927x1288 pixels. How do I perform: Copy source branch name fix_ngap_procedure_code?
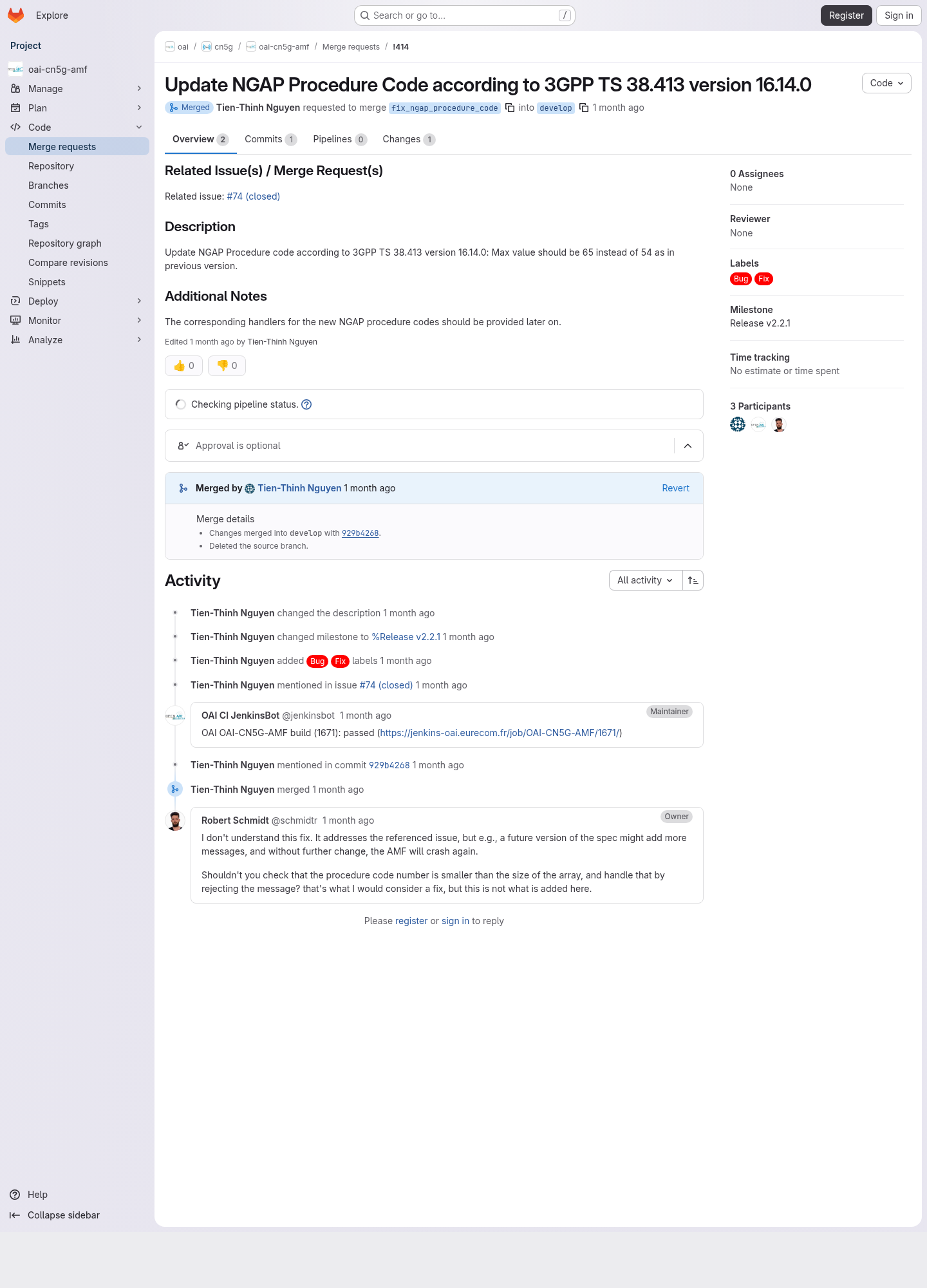pyautogui.click(x=510, y=108)
